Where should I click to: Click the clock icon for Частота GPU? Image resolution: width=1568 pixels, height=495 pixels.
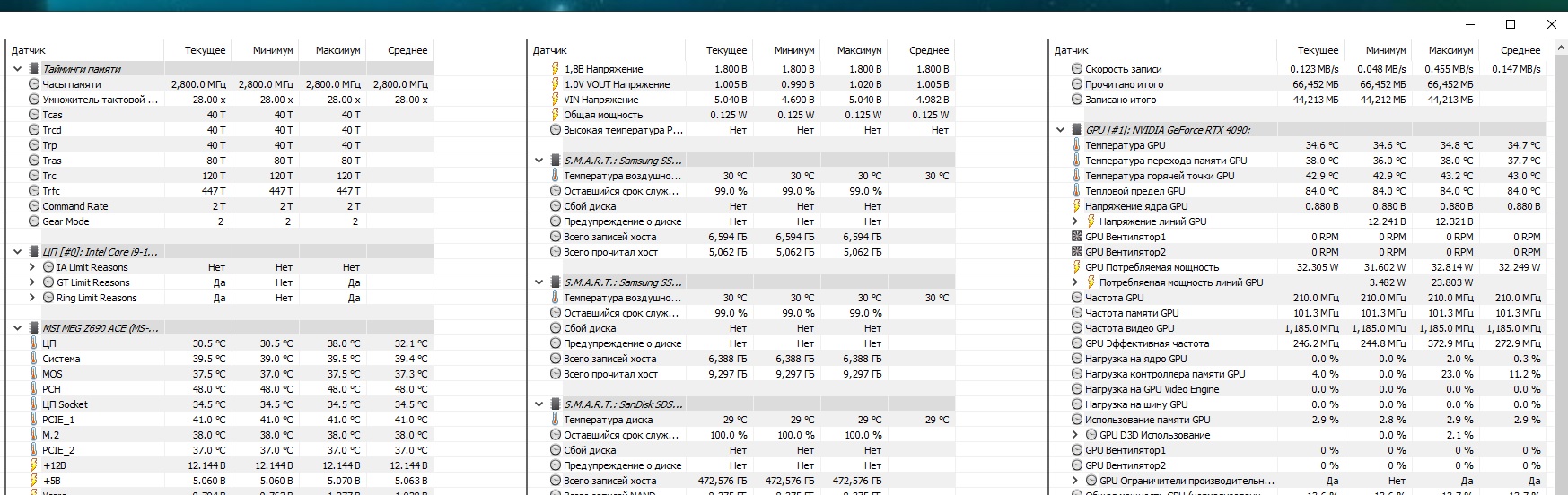click(1077, 298)
